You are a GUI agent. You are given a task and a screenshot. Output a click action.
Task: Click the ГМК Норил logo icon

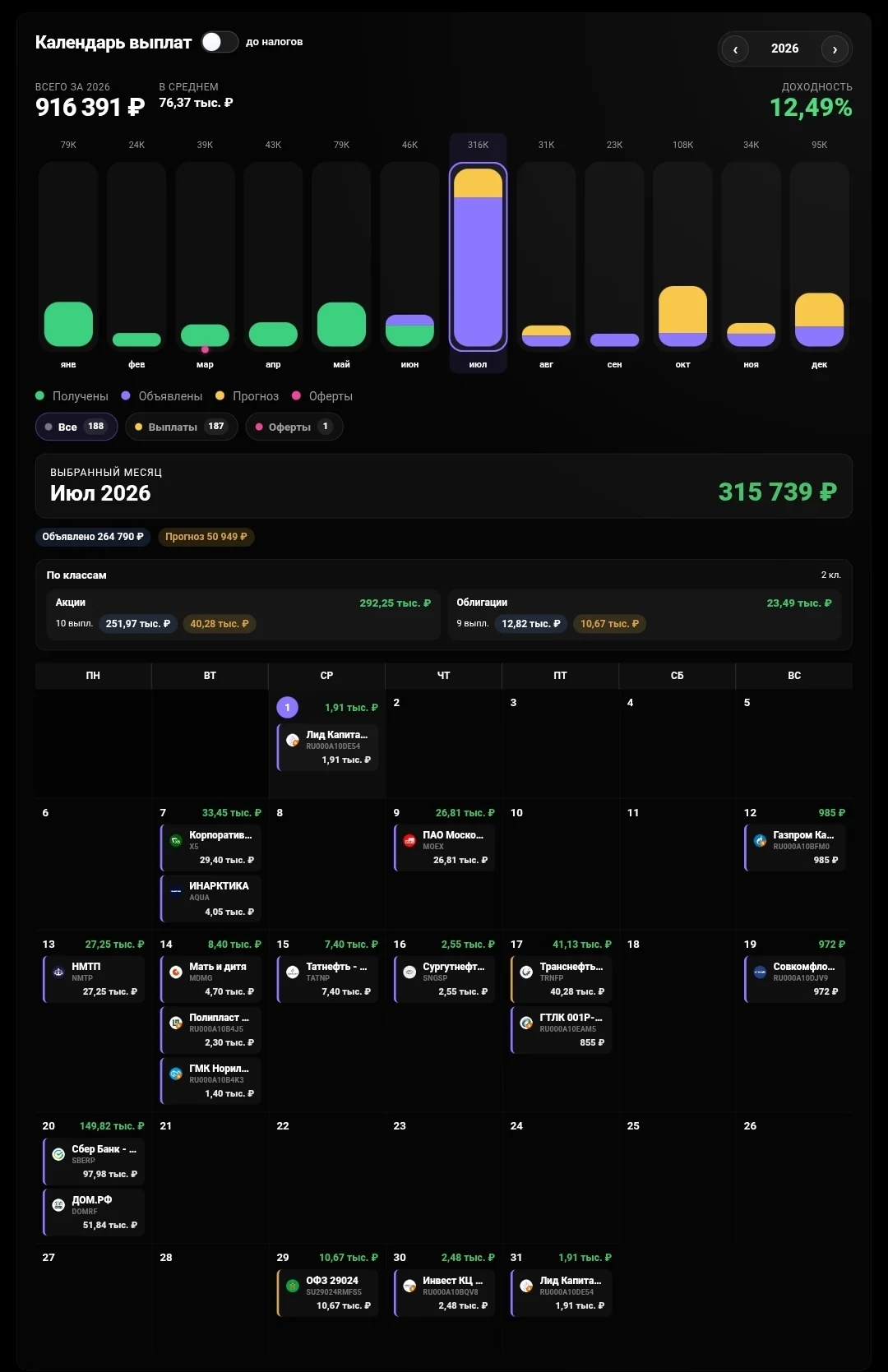click(176, 1074)
